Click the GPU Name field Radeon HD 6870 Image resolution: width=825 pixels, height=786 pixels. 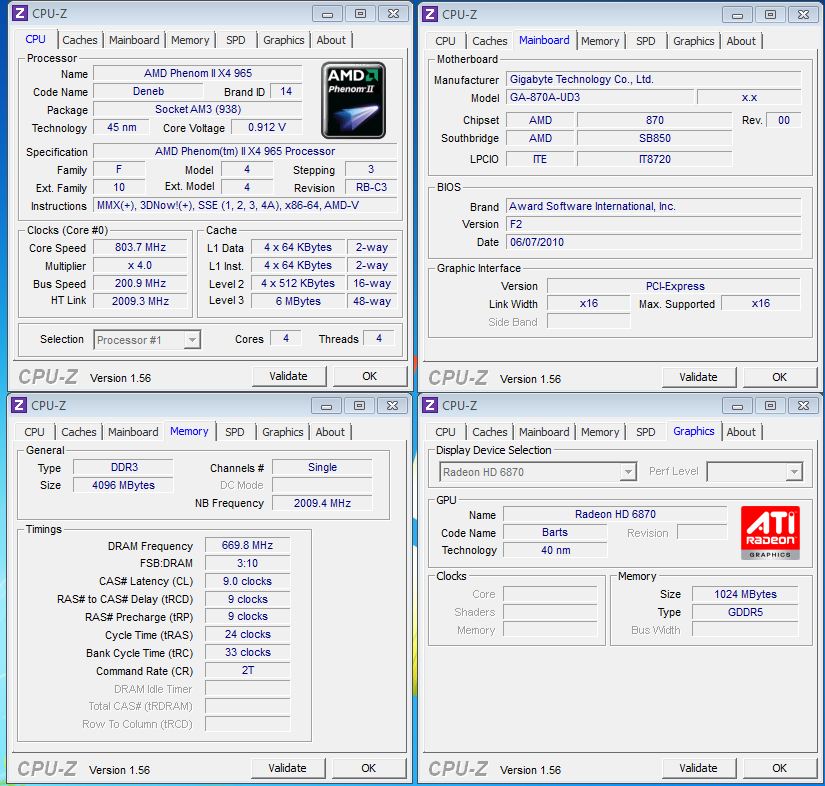point(615,514)
